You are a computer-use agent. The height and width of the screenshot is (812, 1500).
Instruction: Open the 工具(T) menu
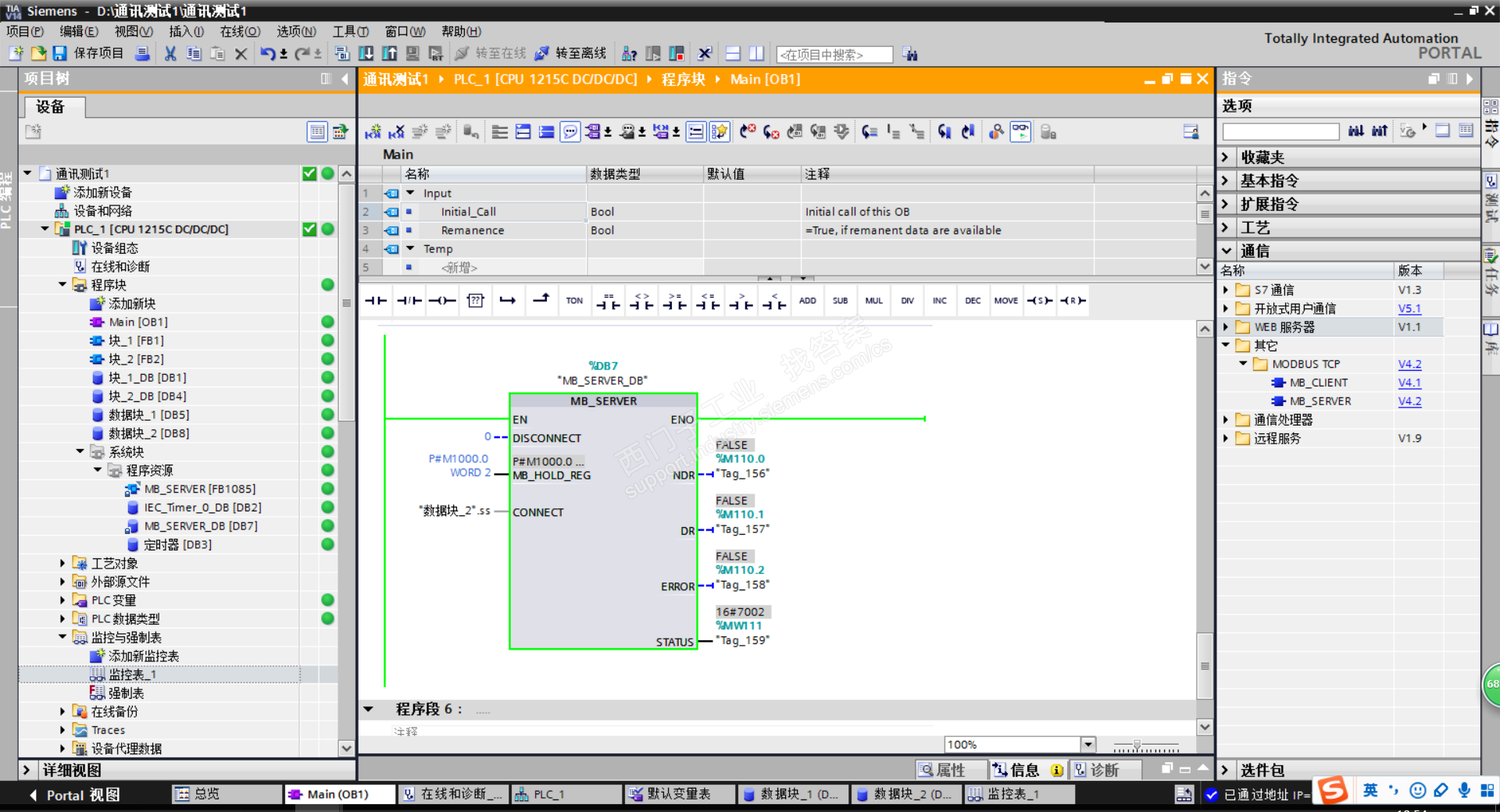point(351,31)
